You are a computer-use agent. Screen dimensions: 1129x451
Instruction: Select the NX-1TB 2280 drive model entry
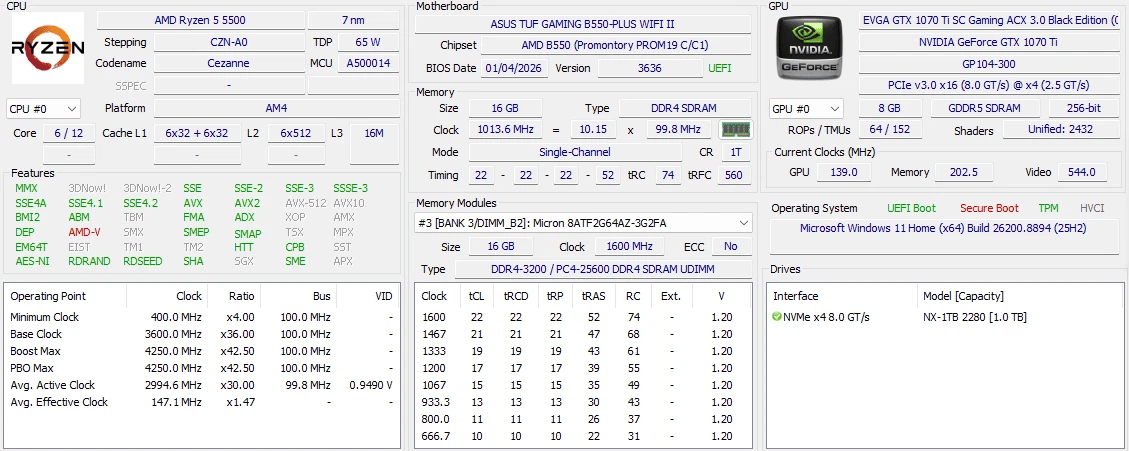point(975,317)
